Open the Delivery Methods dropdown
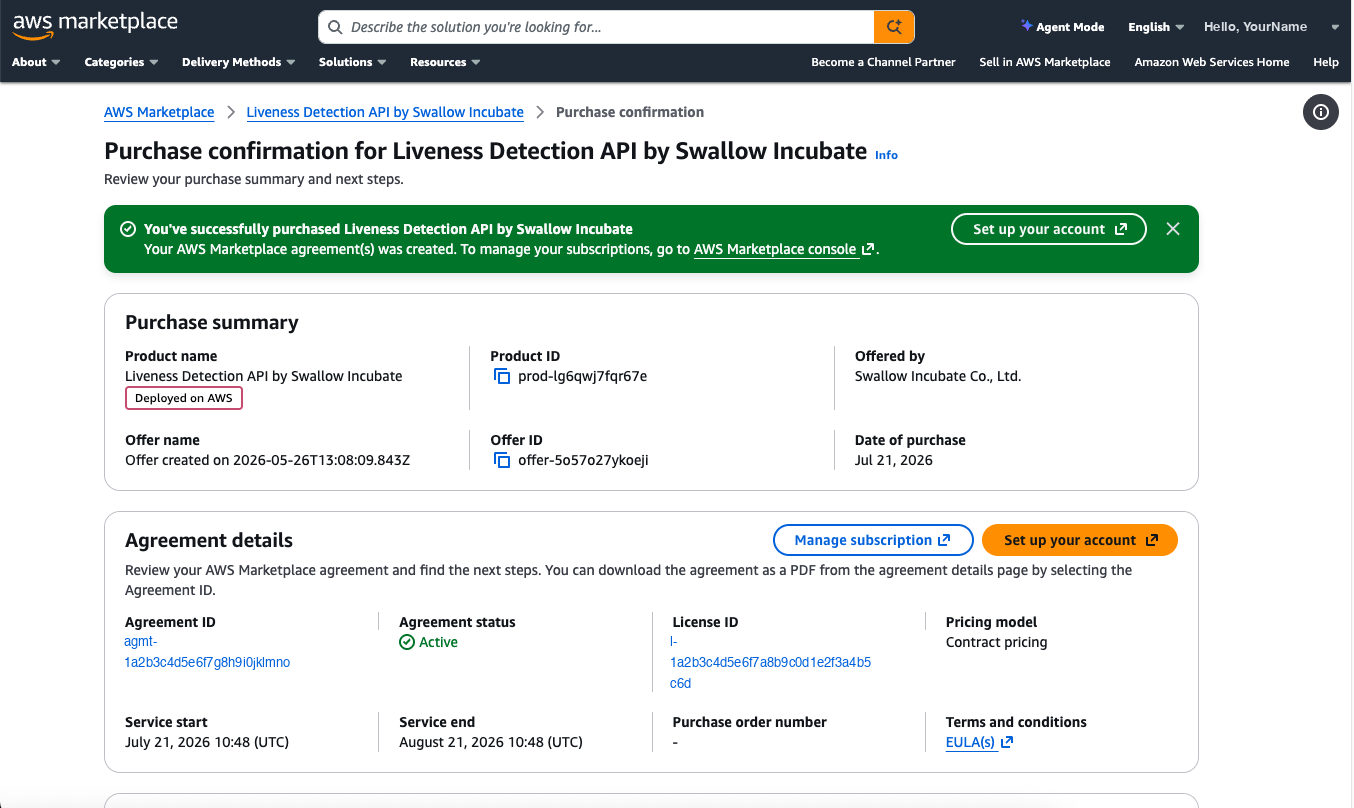 238,62
